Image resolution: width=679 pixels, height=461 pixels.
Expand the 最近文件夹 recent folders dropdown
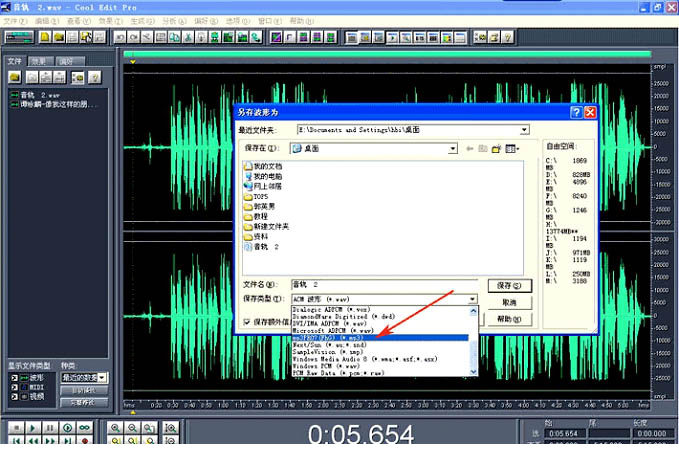(x=524, y=129)
